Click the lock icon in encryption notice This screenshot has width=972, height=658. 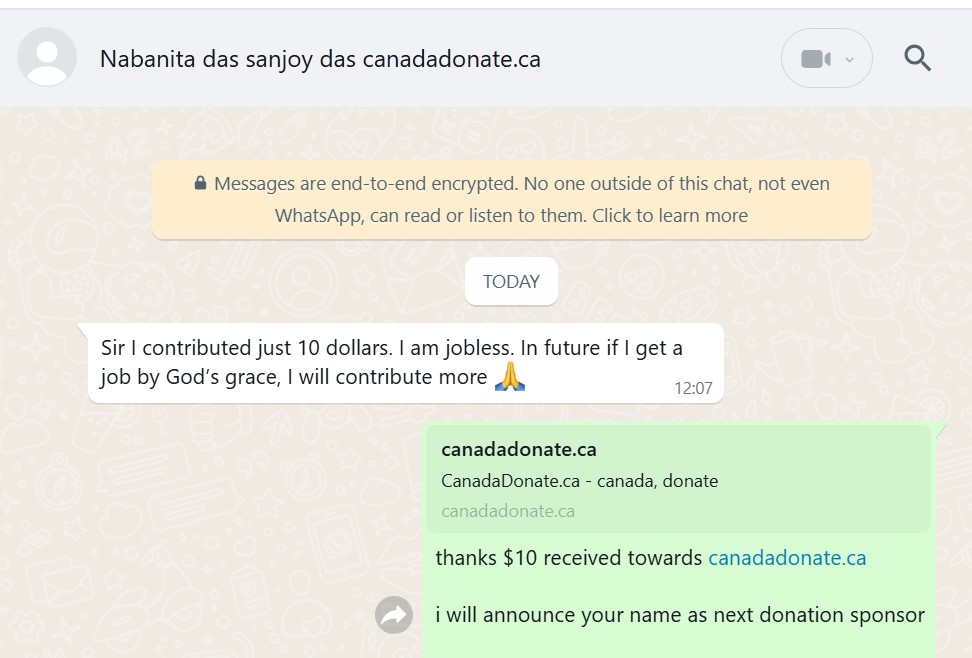coord(200,184)
